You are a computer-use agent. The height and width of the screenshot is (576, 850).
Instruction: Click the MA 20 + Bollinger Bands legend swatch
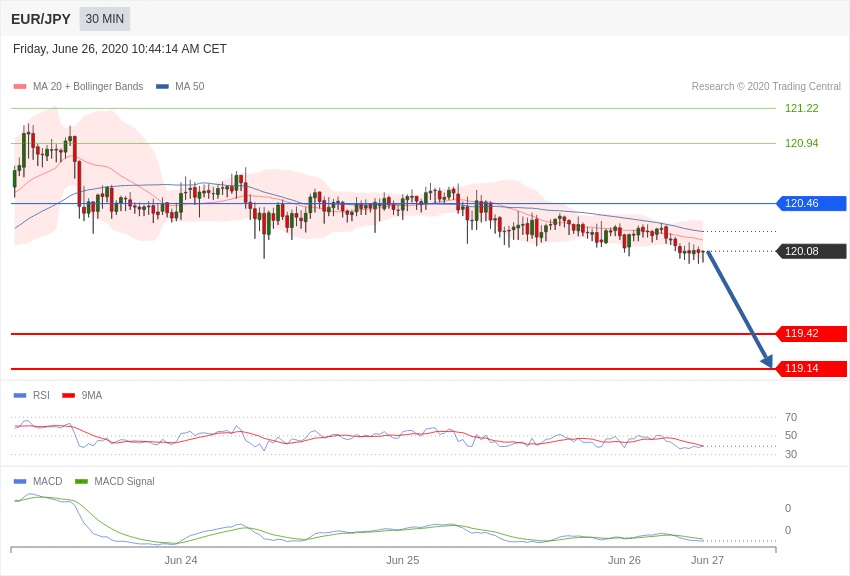pyautogui.click(x=20, y=87)
